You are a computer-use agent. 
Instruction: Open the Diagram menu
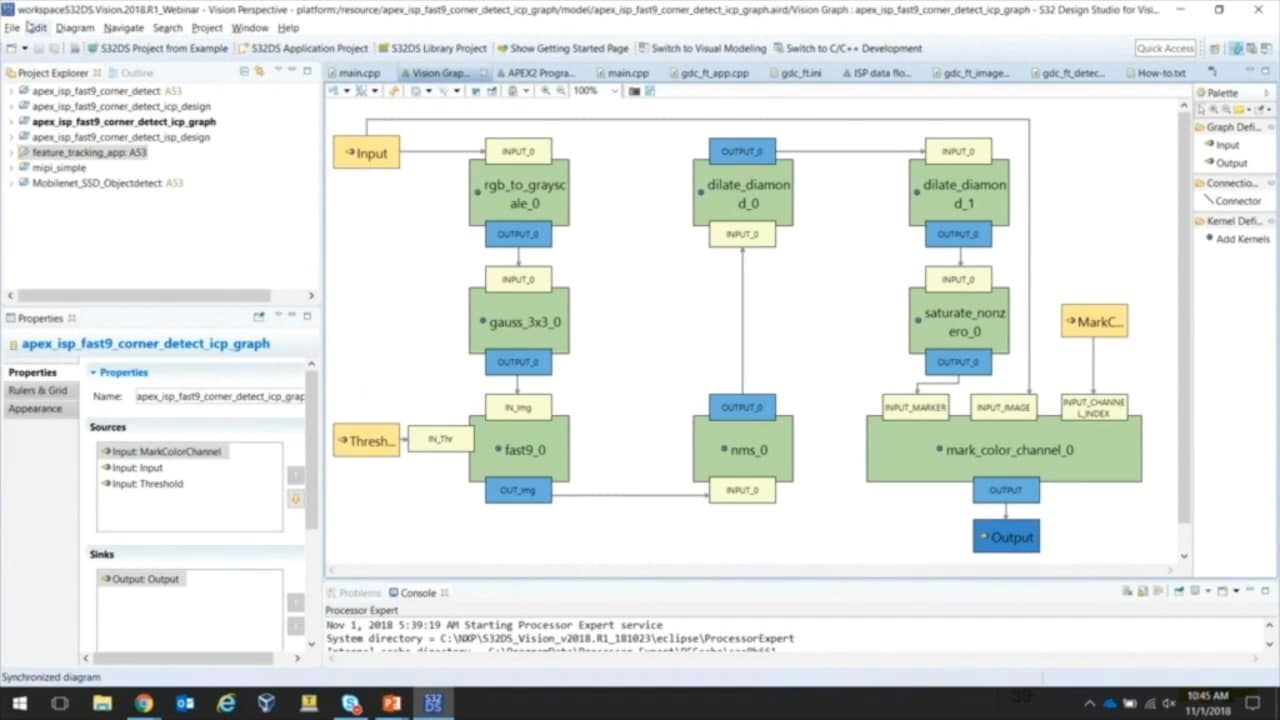click(x=75, y=28)
